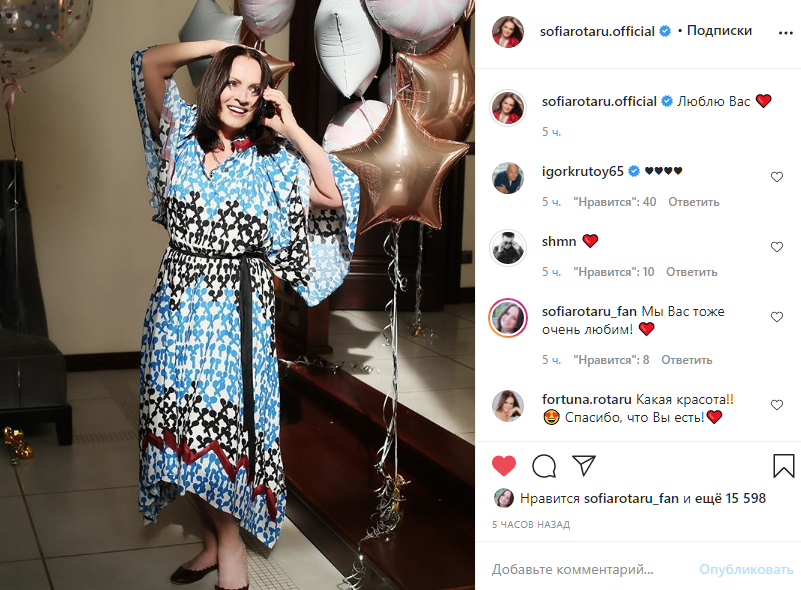Open igorkrutoy65 profile avatar

click(x=508, y=178)
